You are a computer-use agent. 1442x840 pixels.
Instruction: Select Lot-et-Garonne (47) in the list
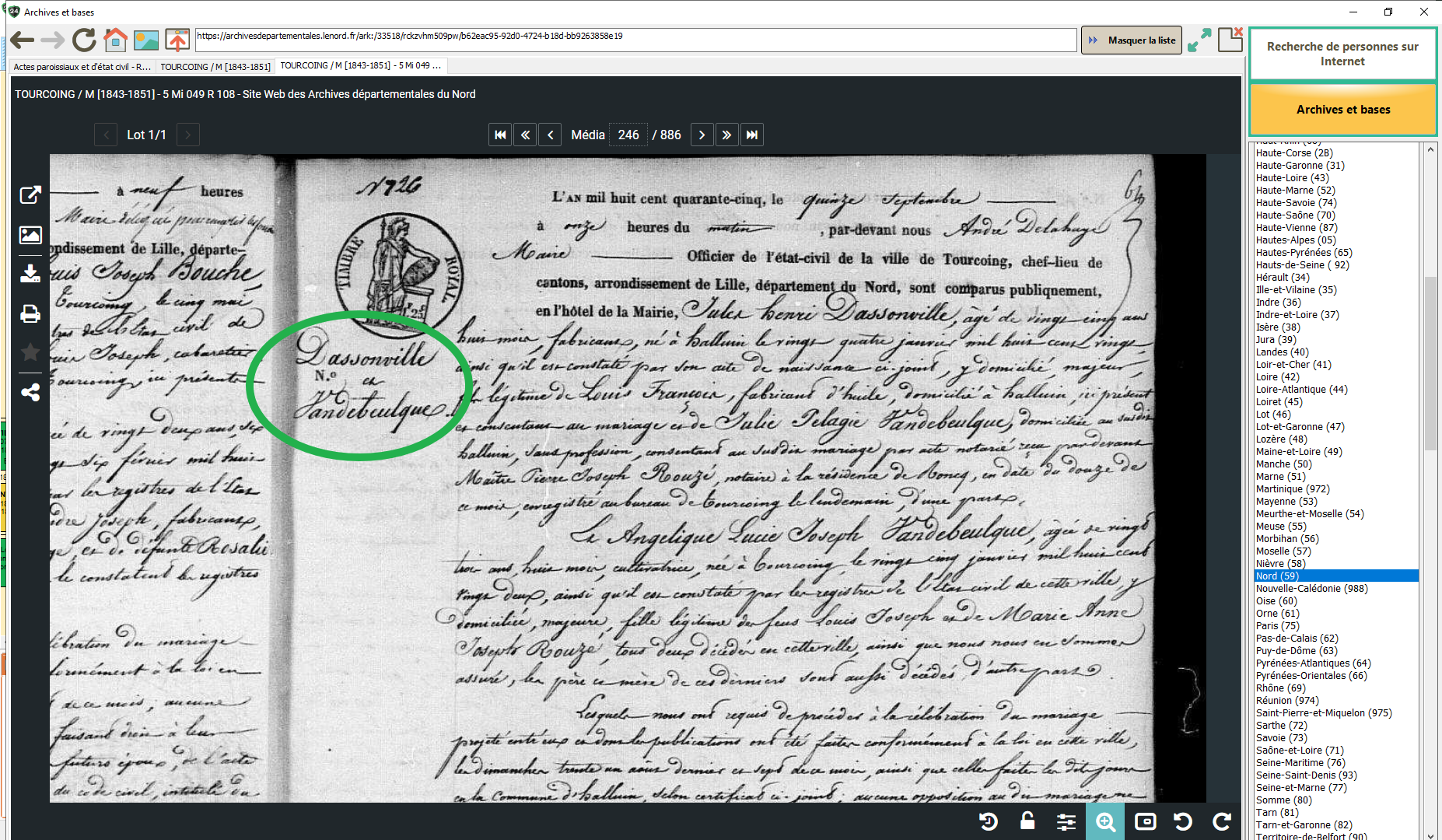click(x=1300, y=426)
